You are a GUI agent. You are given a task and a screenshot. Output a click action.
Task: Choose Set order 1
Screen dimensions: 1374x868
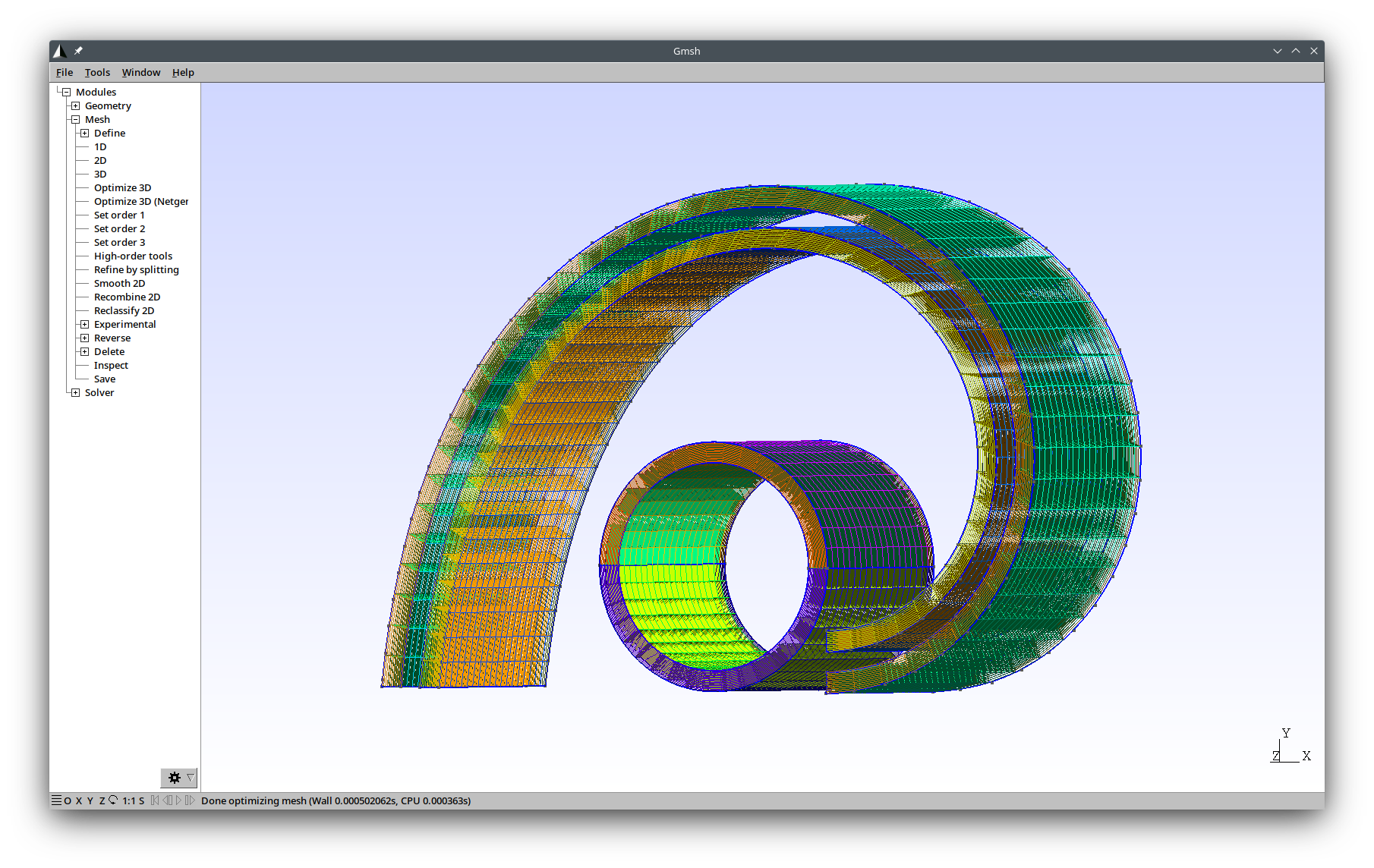(x=119, y=215)
